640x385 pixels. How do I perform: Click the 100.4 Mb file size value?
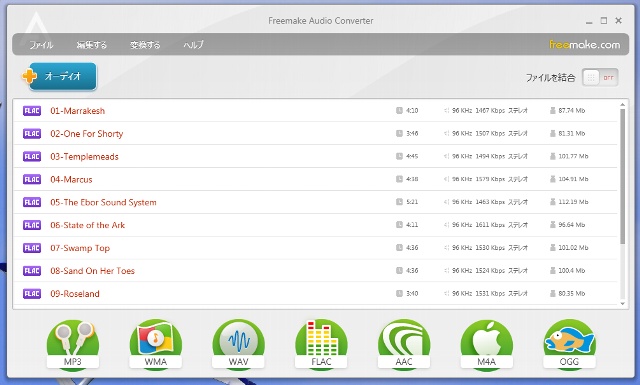(571, 270)
